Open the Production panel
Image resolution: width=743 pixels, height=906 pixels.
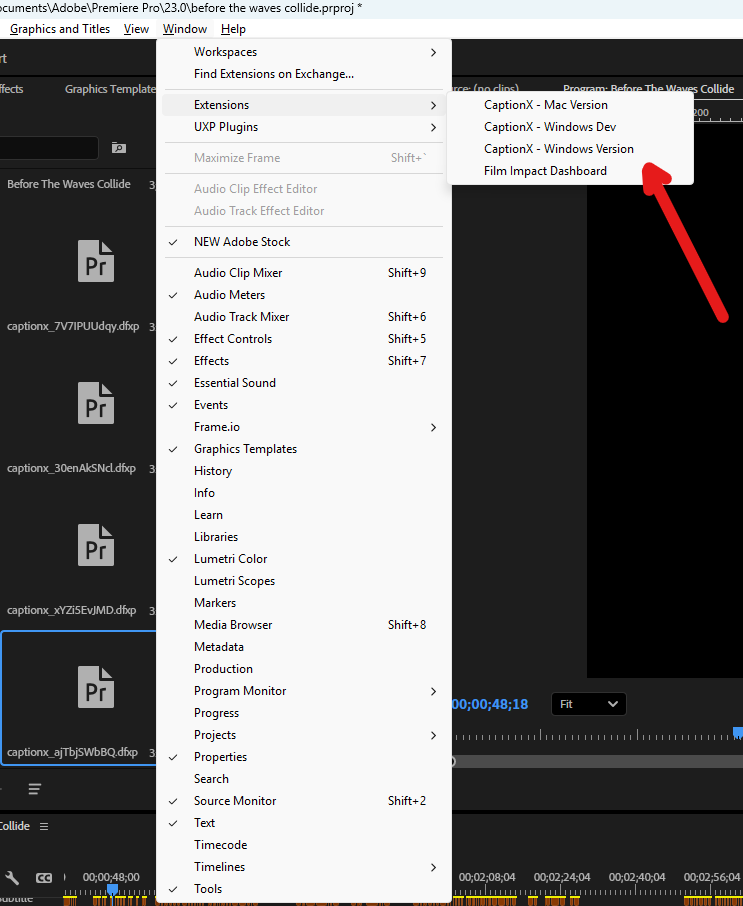(x=303, y=669)
